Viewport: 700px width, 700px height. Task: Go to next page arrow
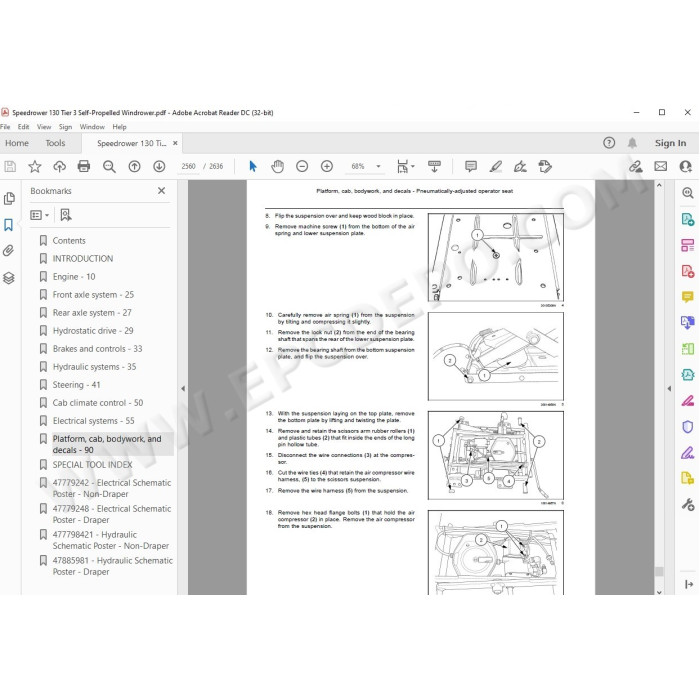pos(159,167)
